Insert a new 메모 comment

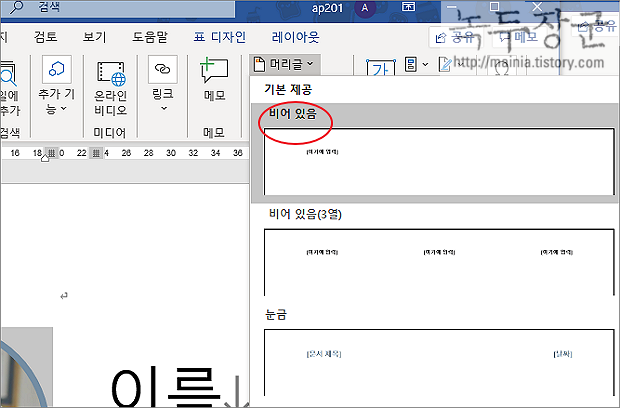coord(214,79)
